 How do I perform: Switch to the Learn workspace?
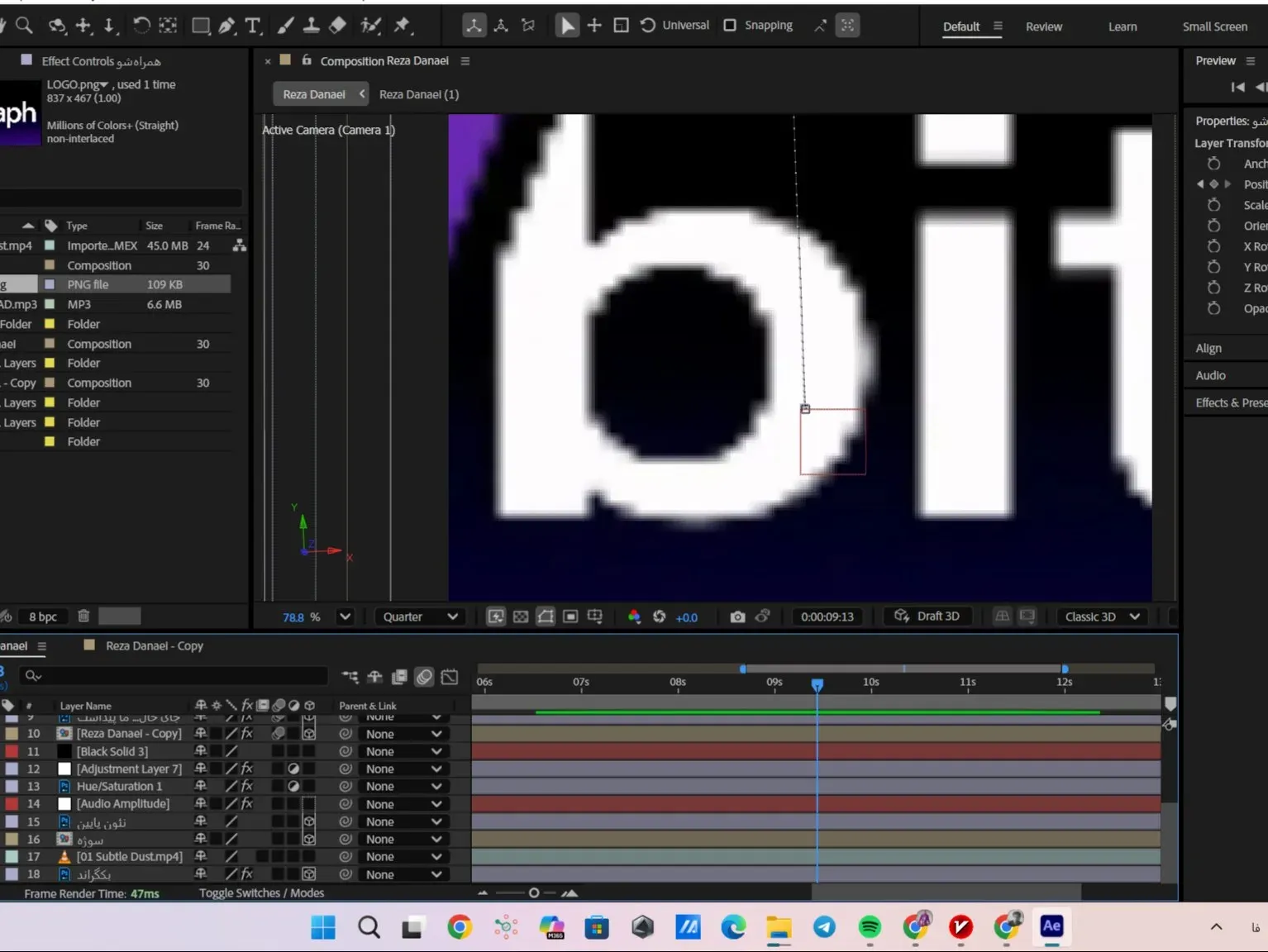pos(1123,26)
